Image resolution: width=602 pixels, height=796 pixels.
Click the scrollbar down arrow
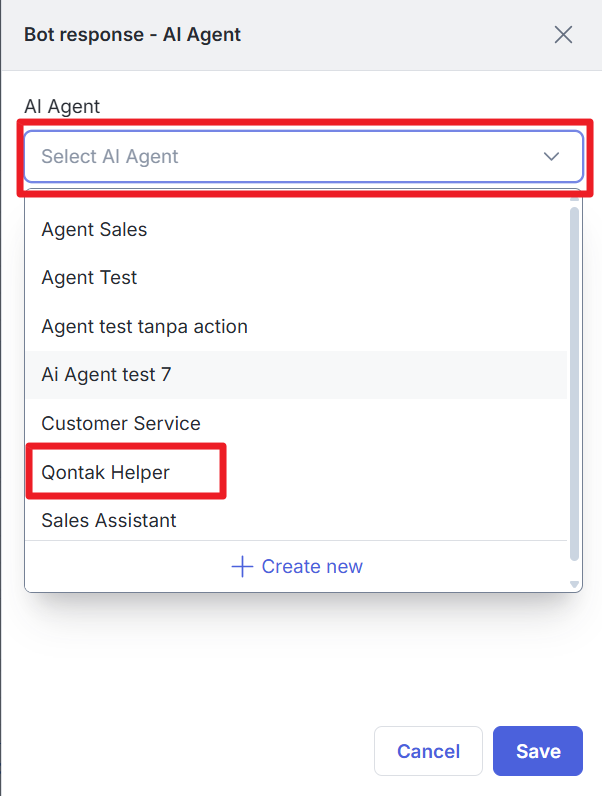point(574,583)
